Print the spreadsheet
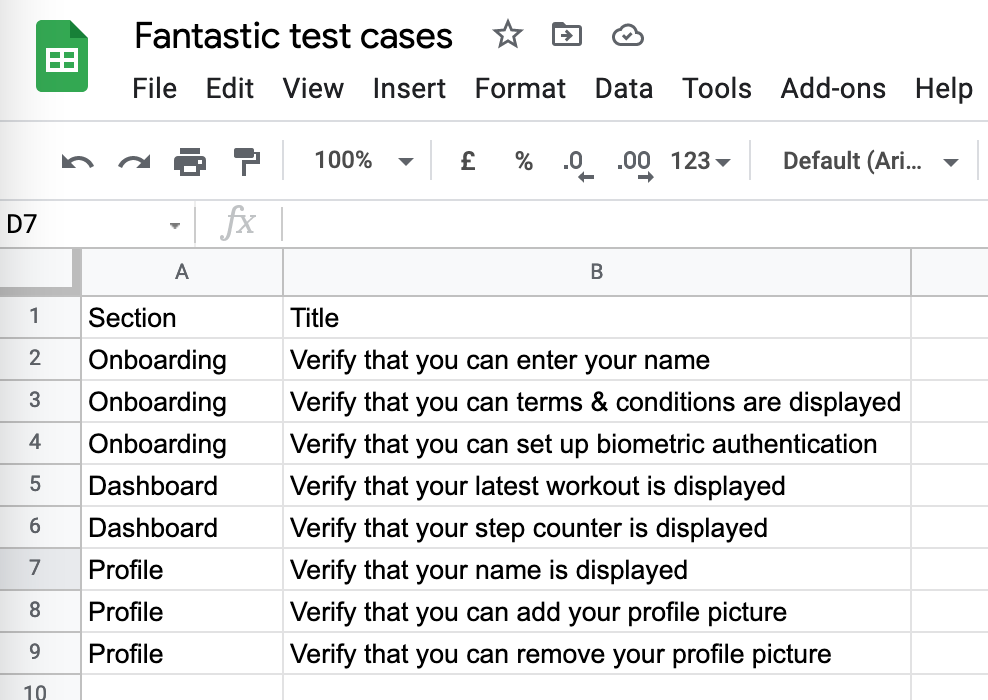The image size is (988, 700). click(x=189, y=161)
